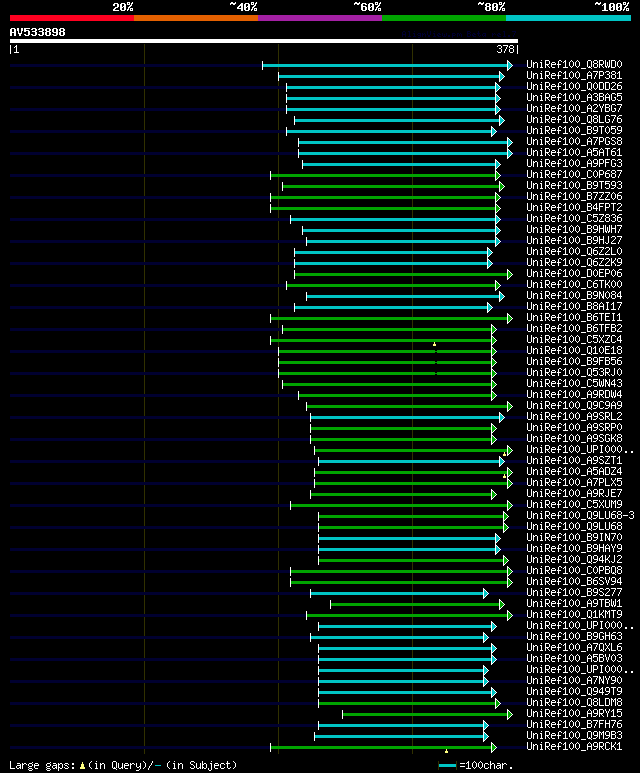Select the UniRef100_B9FB56 label
This screenshot has height=773, width=640.
point(574,362)
